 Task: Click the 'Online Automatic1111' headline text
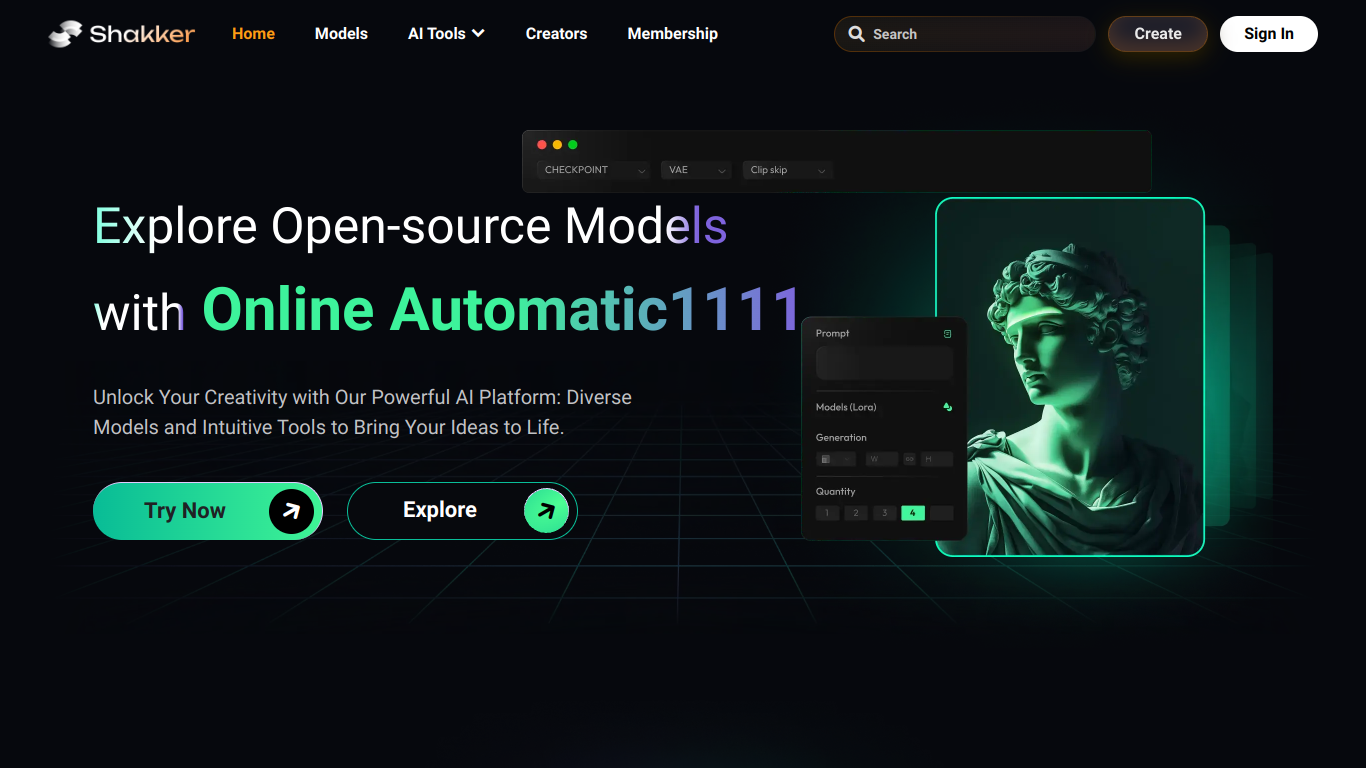pos(502,309)
